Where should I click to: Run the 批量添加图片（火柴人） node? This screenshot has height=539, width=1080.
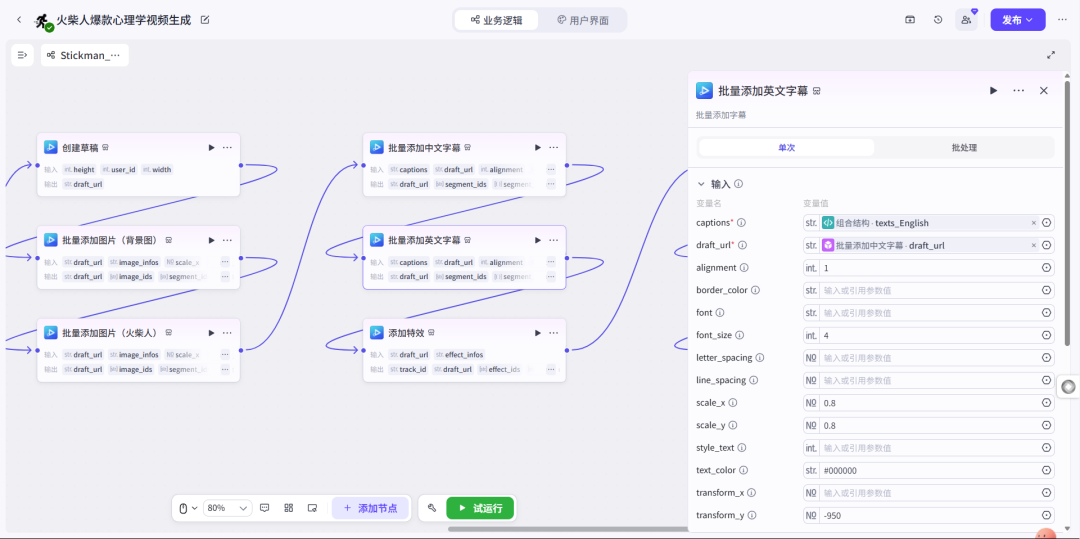211,333
